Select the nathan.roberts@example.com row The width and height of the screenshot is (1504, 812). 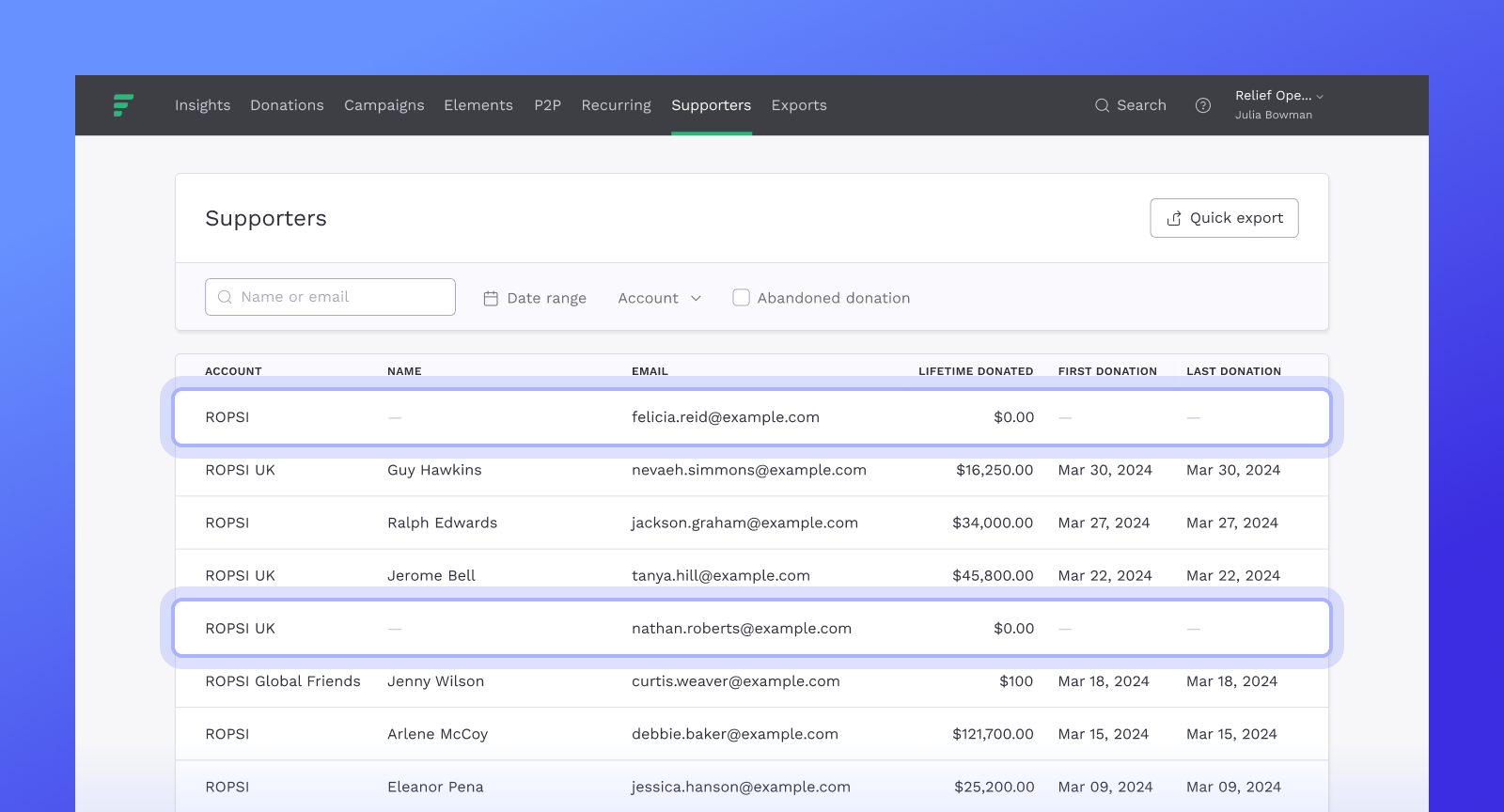pyautogui.click(x=741, y=629)
